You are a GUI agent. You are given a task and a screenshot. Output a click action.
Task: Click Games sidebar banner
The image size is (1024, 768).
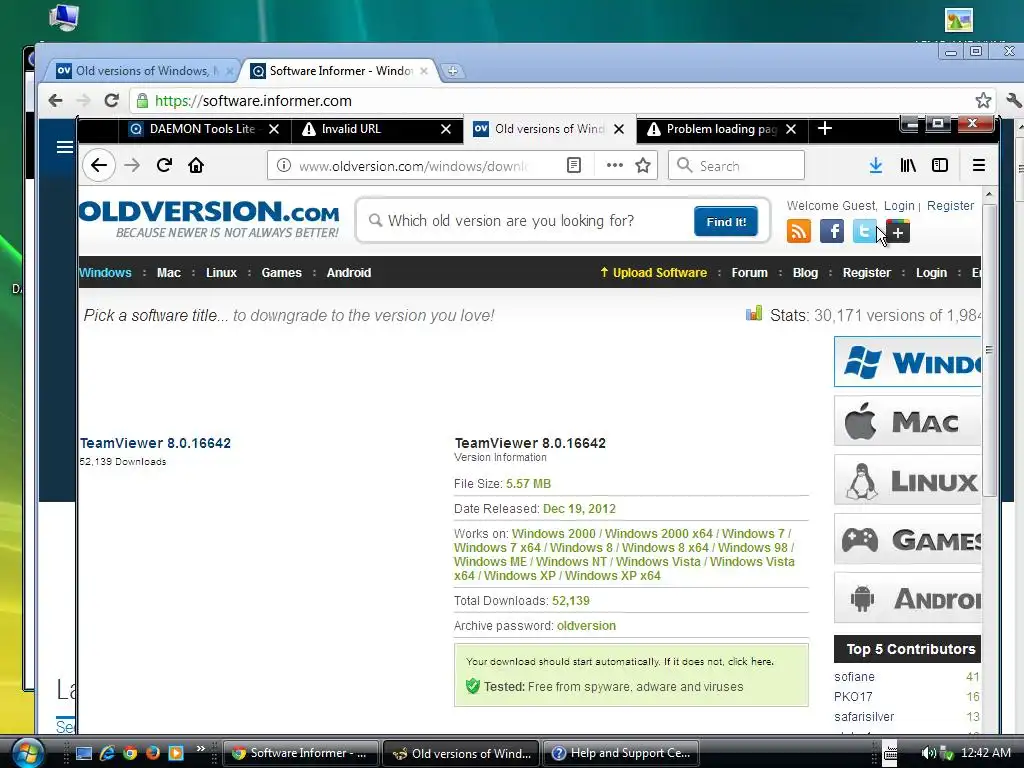coord(908,539)
